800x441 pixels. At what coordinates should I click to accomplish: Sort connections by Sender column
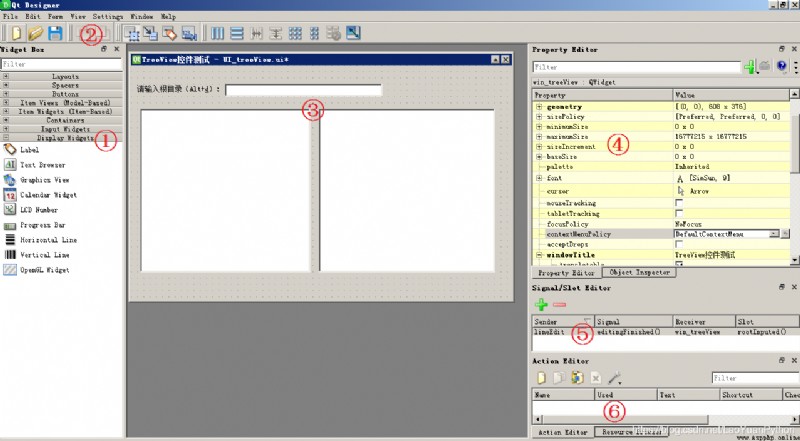563,322
